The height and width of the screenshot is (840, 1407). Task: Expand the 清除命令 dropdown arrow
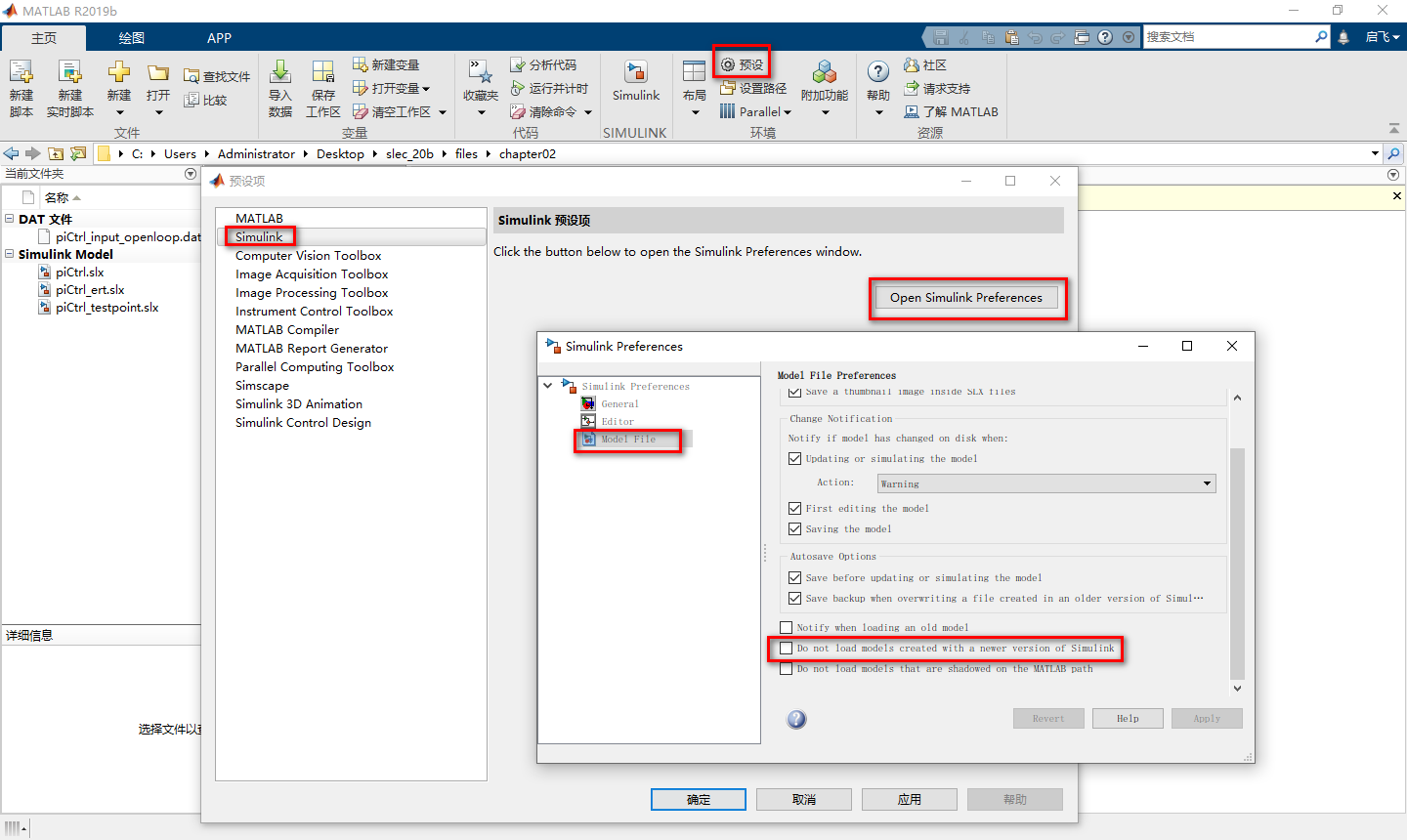(x=588, y=112)
